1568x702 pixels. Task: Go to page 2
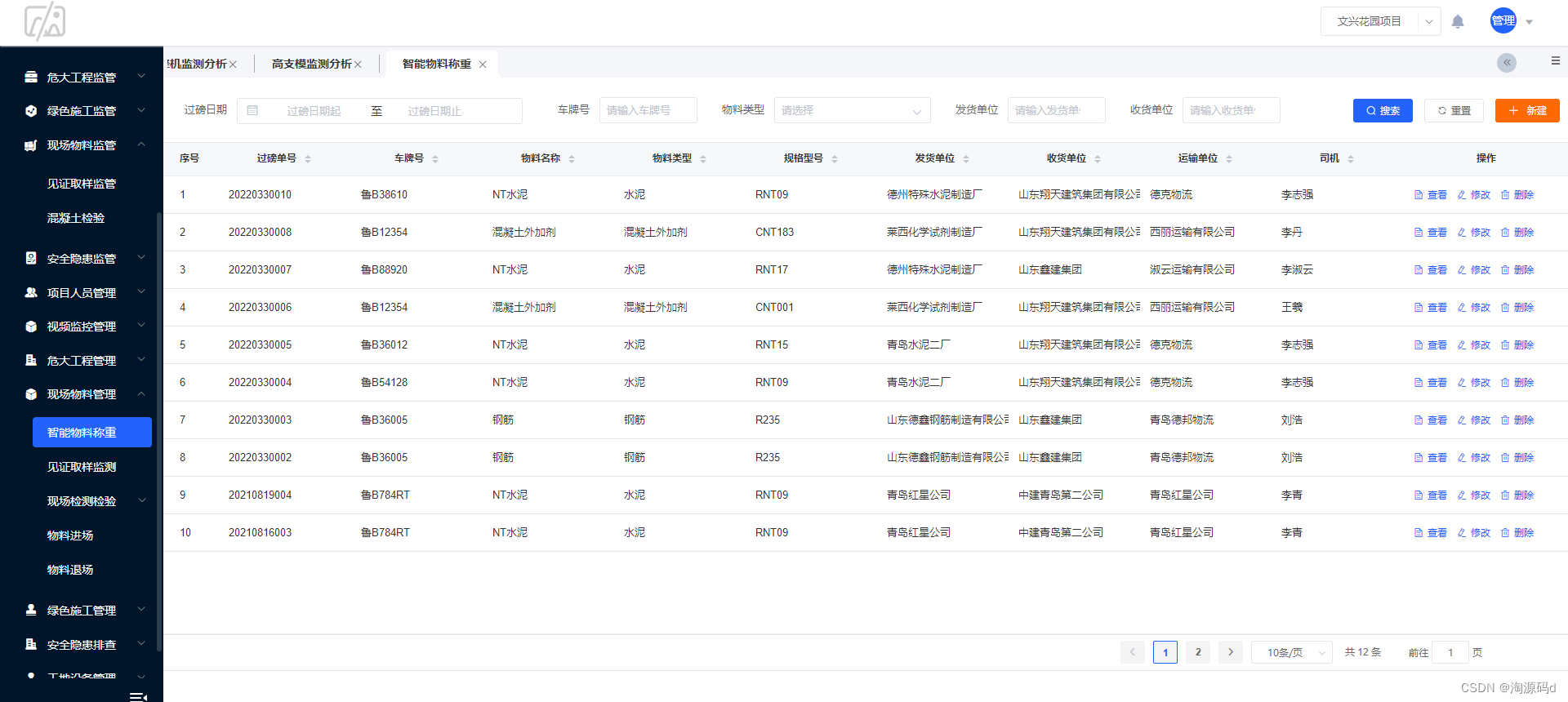point(1198,652)
